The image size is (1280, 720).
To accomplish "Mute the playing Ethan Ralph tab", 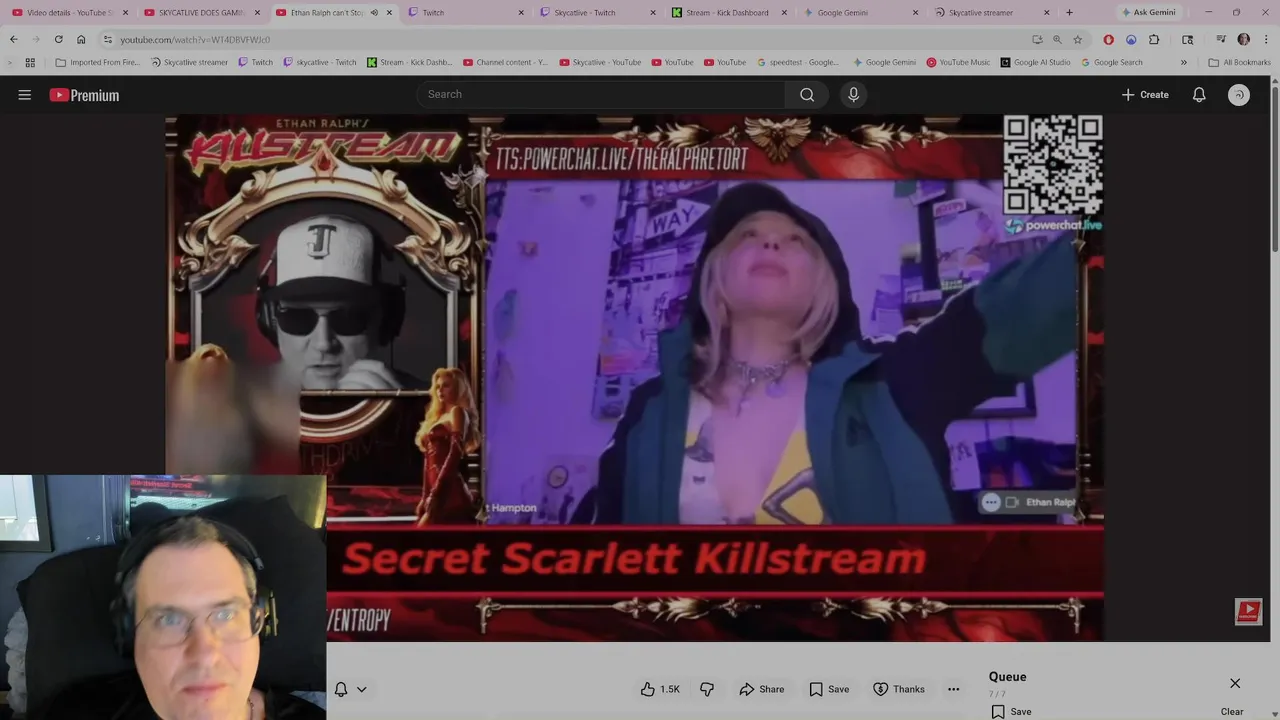I will pos(374,12).
